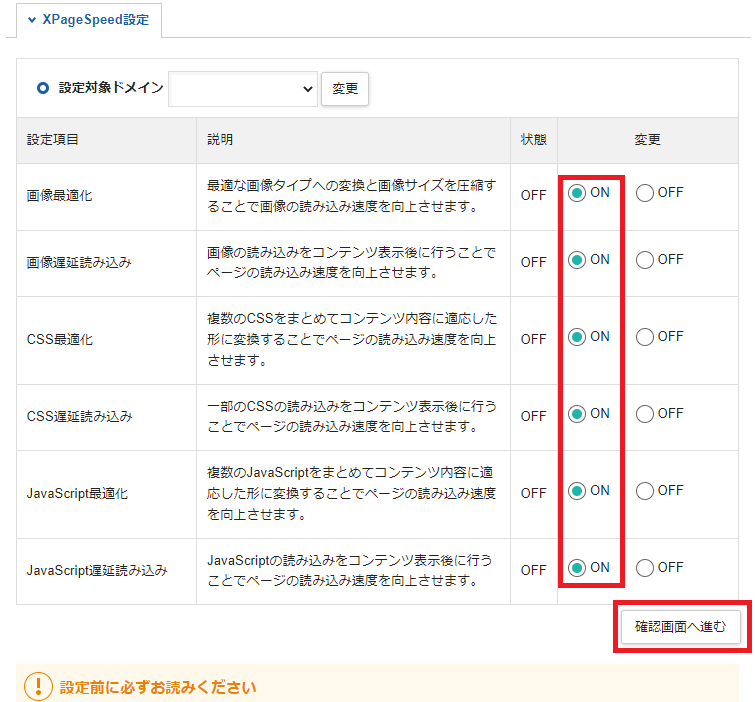Click the 変更 button beside domain
755x702 pixels.
click(x=345, y=89)
